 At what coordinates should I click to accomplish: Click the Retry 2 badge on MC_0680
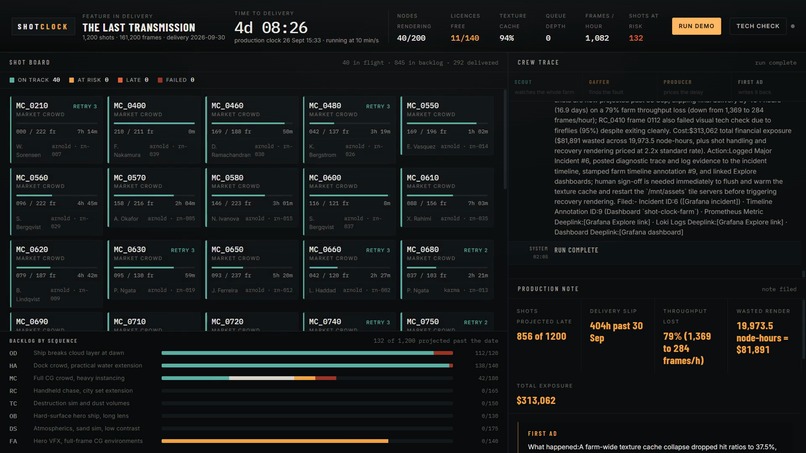[x=475, y=250]
